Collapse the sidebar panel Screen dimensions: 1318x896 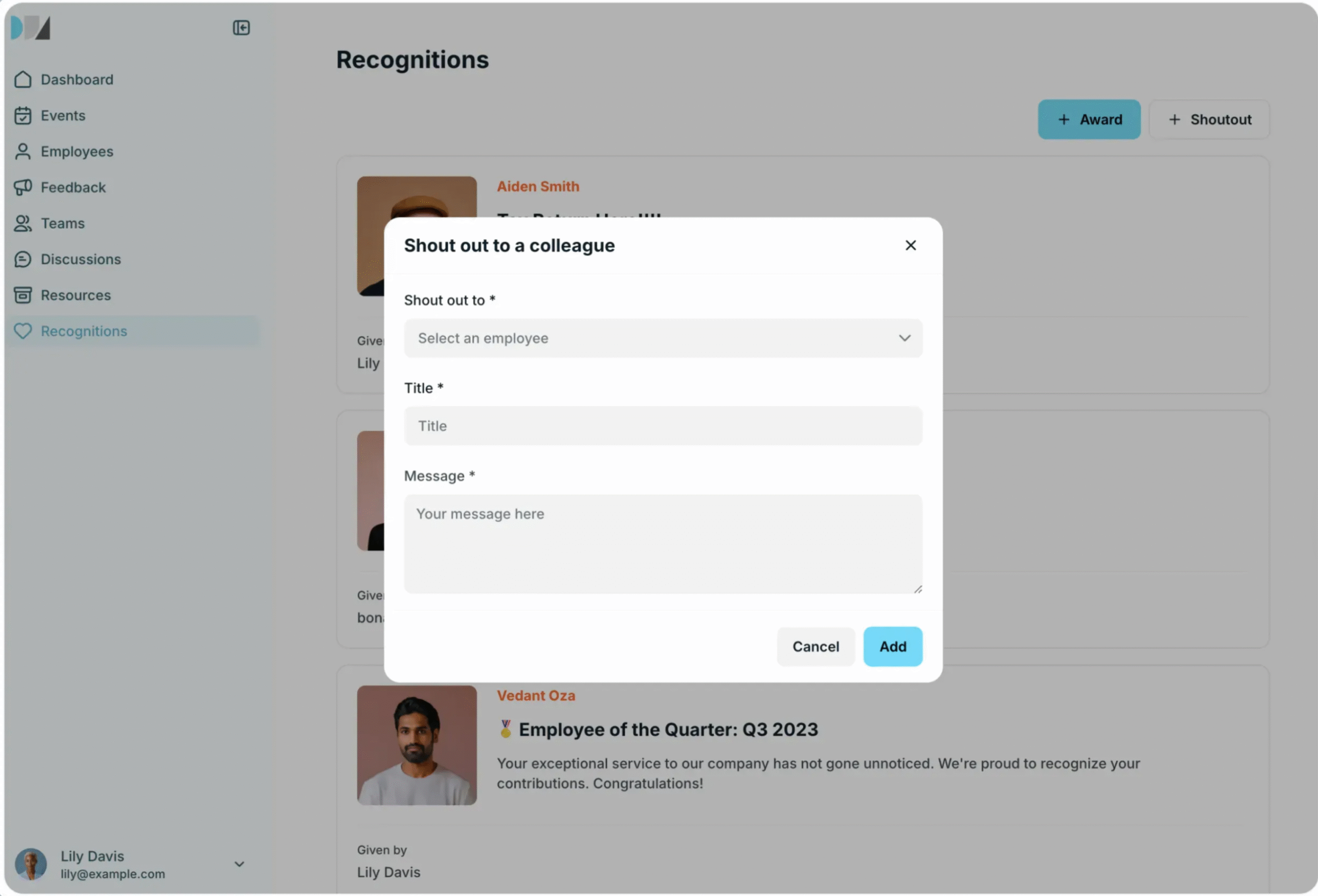pyautogui.click(x=241, y=28)
